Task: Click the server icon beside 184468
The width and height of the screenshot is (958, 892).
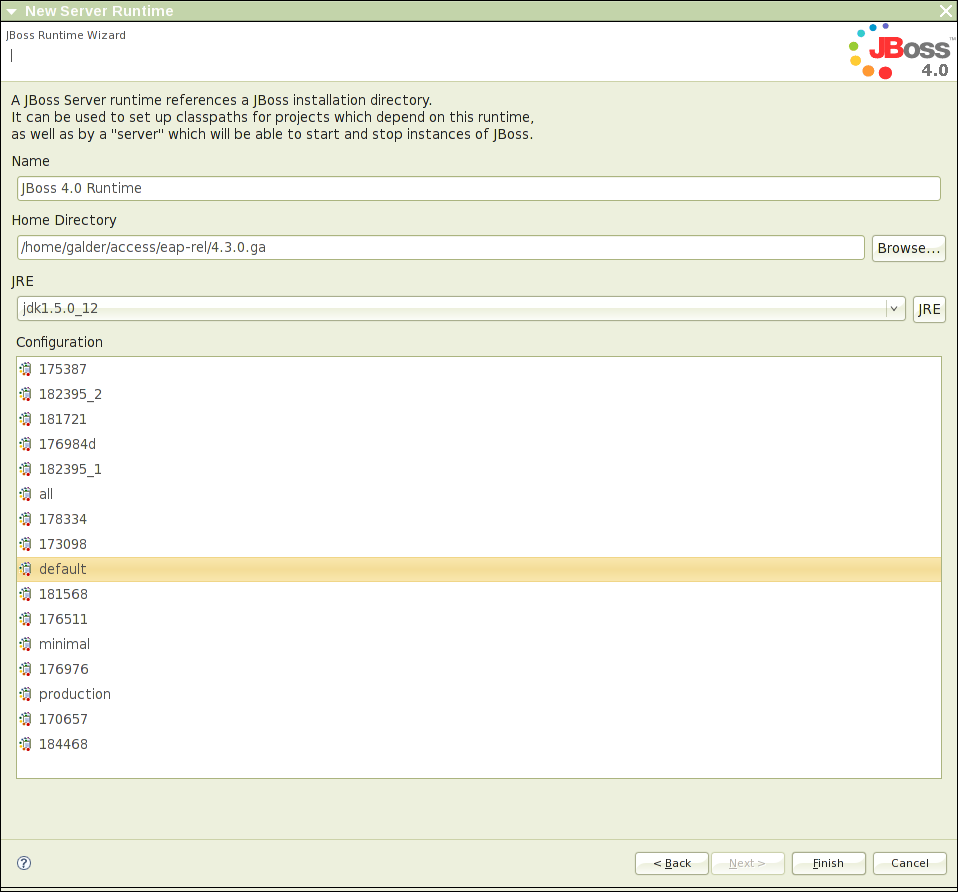Action: [x=26, y=744]
